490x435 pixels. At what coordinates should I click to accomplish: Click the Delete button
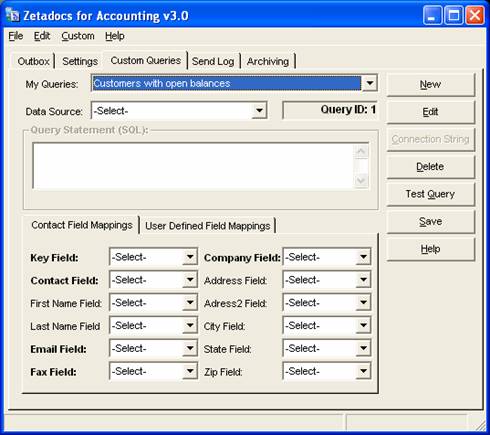[430, 167]
